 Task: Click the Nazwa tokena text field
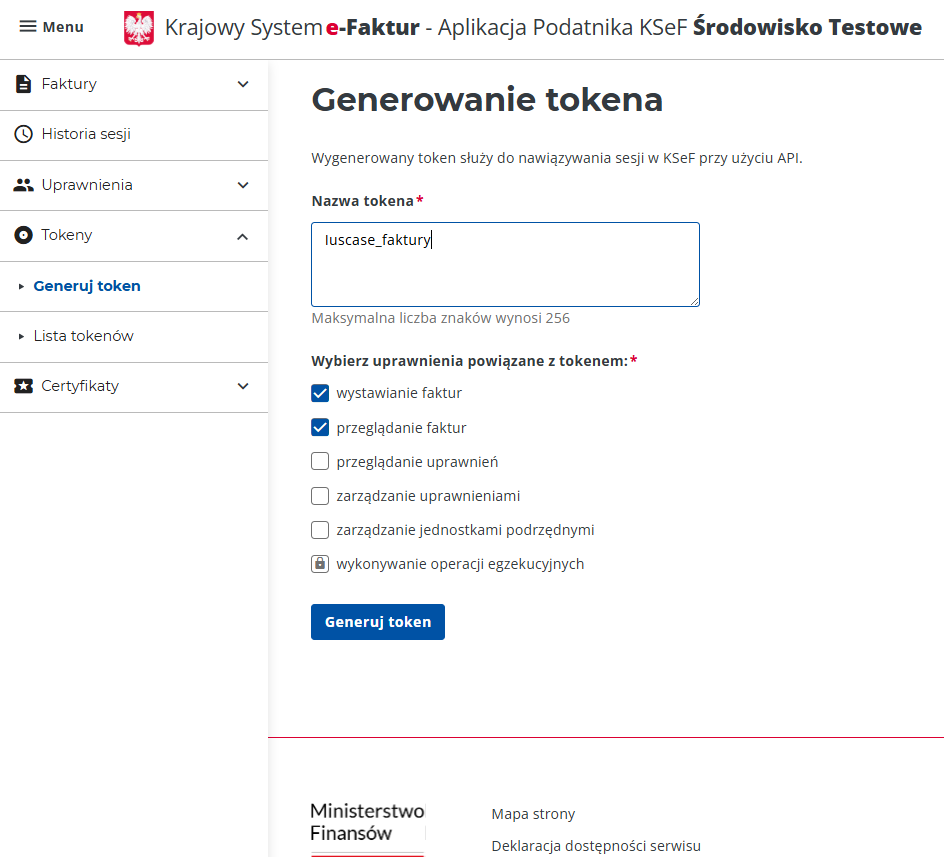tap(505, 264)
